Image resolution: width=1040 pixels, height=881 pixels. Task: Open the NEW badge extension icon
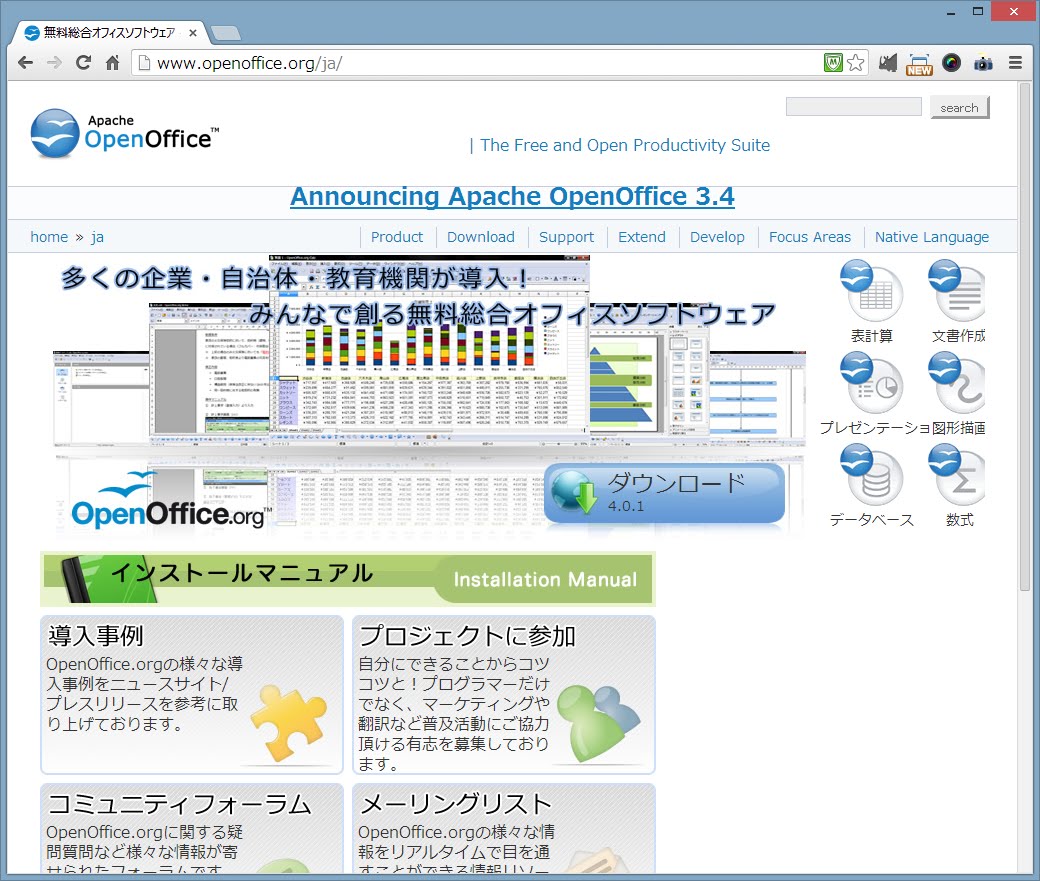coord(919,64)
